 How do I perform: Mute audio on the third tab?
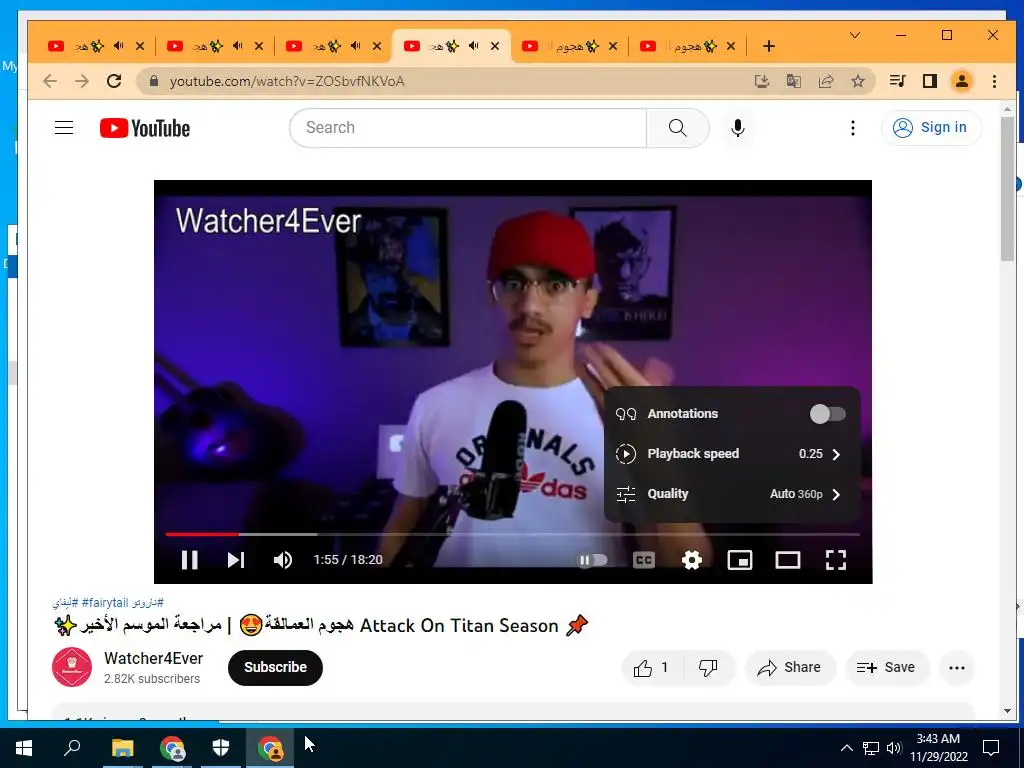coord(355,46)
